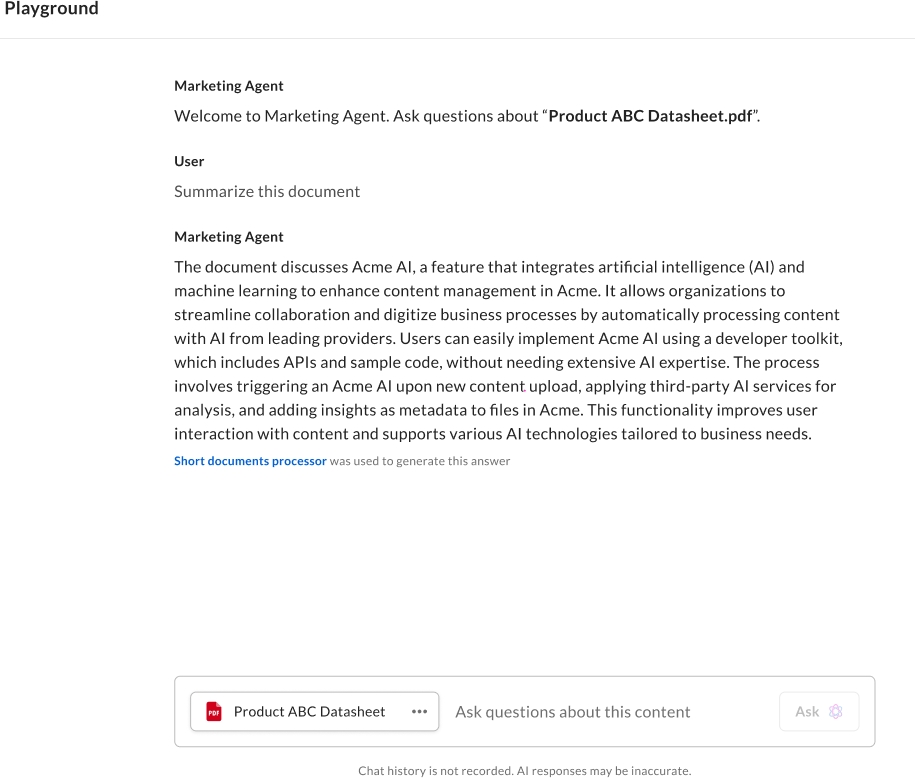Click the second 'Marketing Agent' sender label
This screenshot has width=915, height=778.
[x=229, y=237]
